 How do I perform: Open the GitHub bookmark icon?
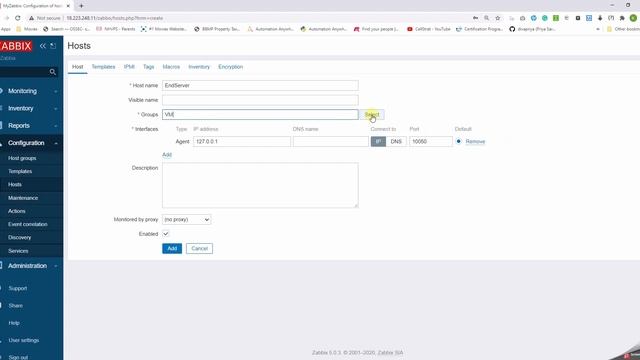(x=512, y=29)
